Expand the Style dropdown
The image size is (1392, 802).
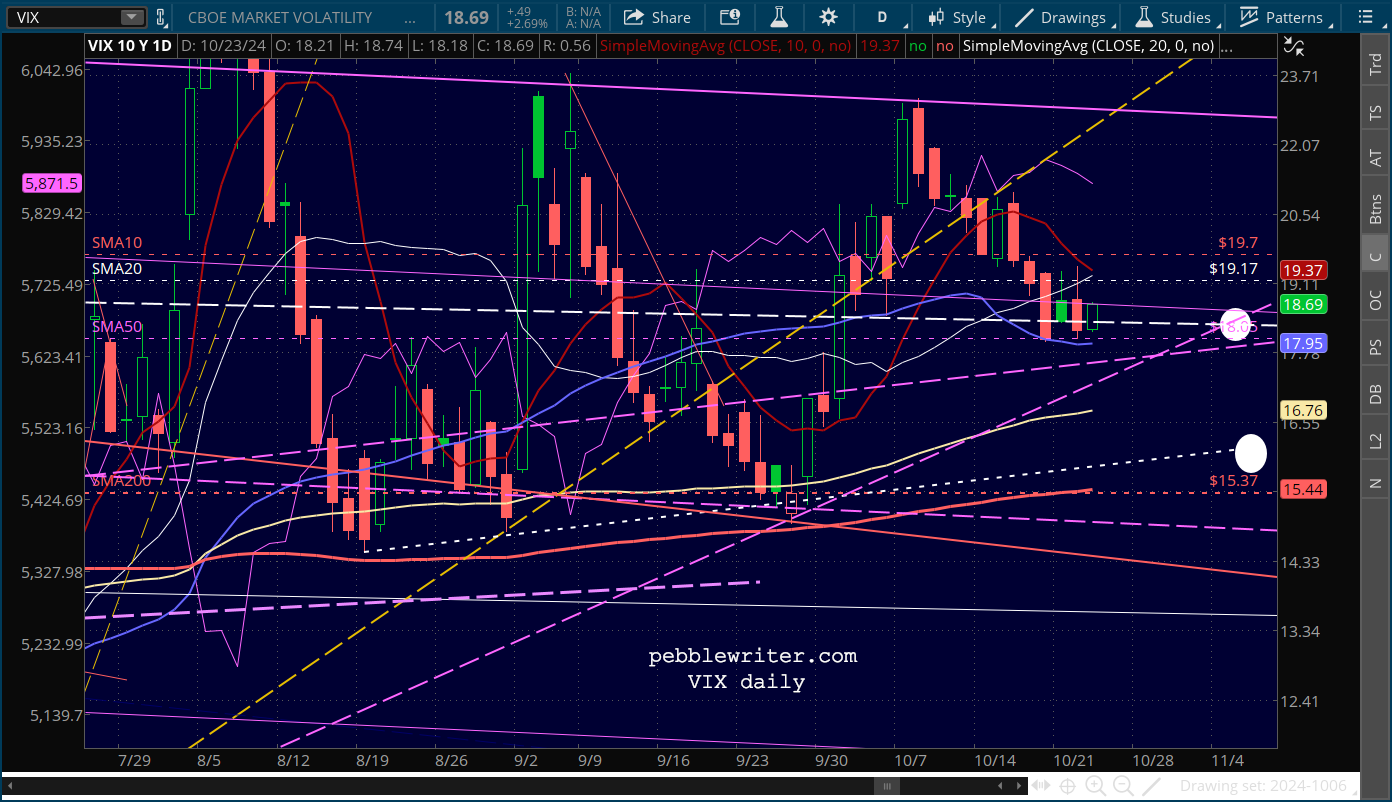point(958,17)
